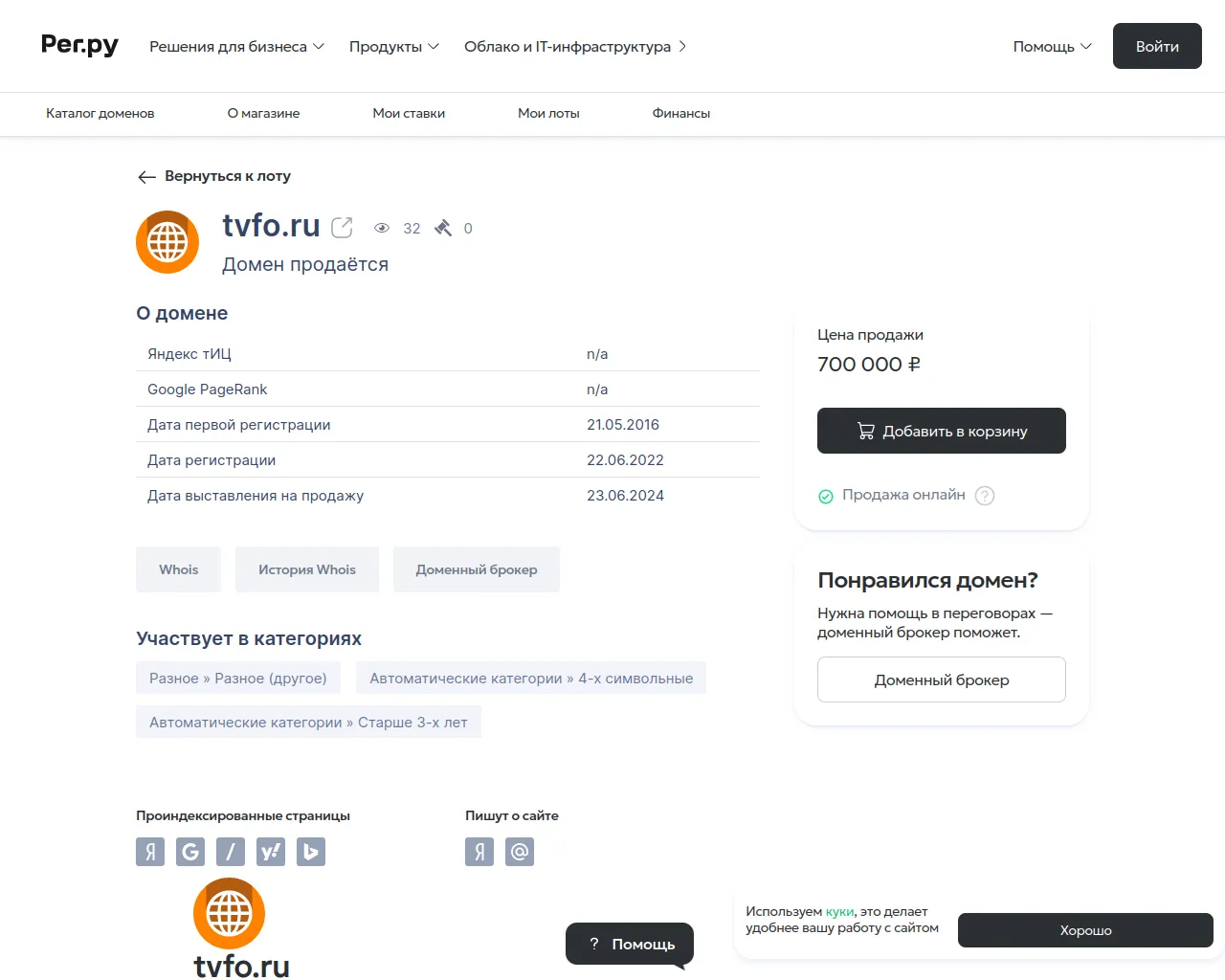This screenshot has height=980, width=1225.
Task: Click the Войти button
Action: (x=1157, y=45)
